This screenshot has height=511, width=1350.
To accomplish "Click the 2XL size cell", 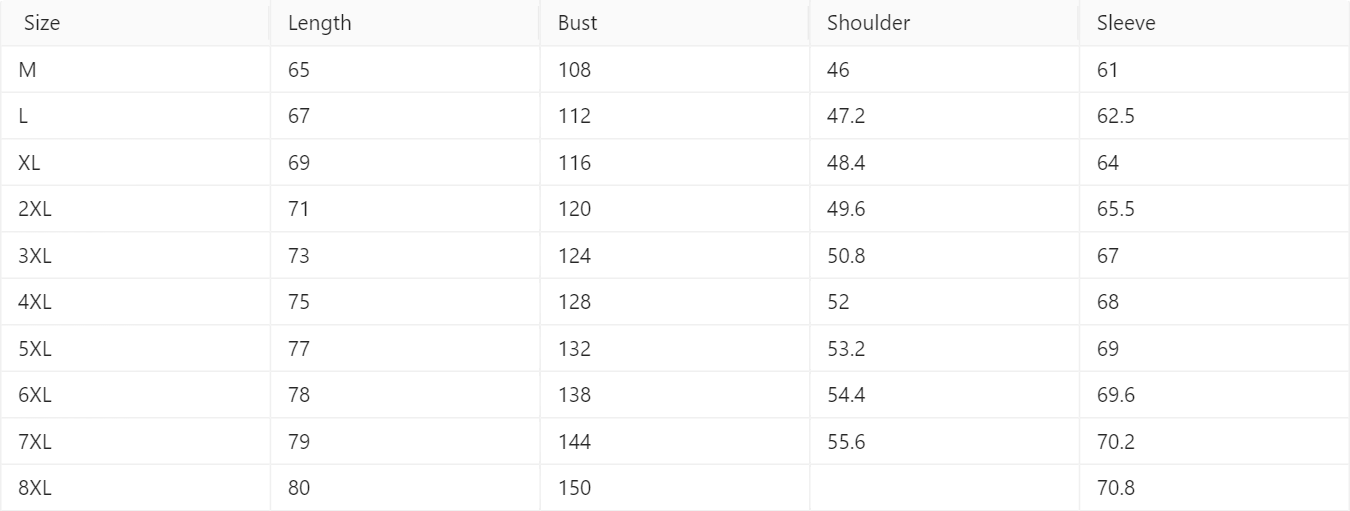I will coord(135,209).
